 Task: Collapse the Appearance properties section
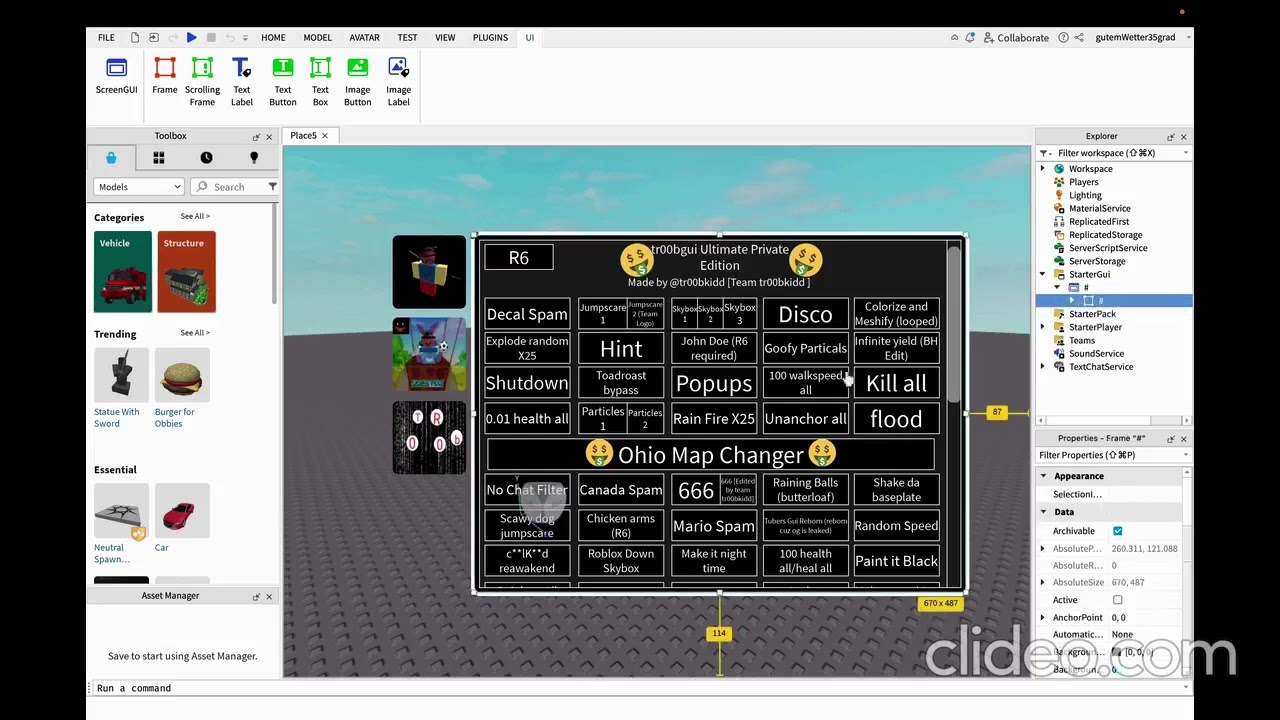(x=1043, y=476)
